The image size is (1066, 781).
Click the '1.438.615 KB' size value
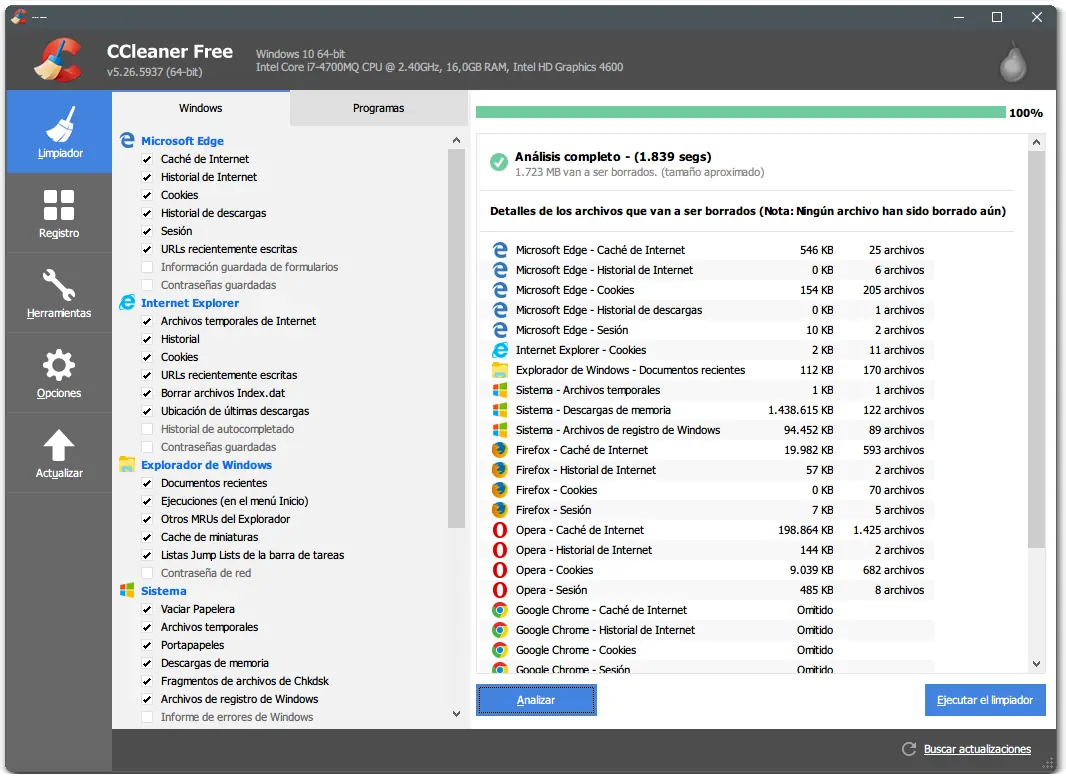[x=800, y=411]
